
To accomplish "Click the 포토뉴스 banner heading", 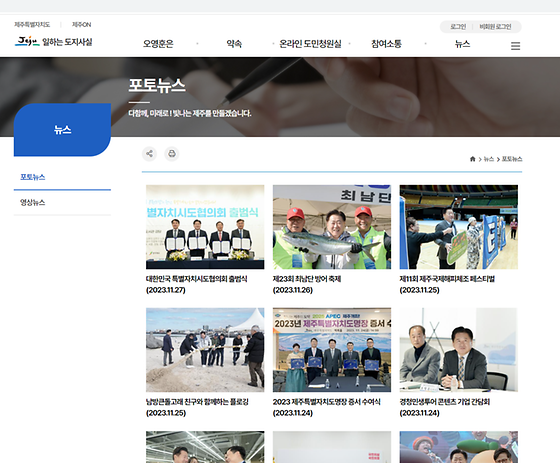I will click(x=157, y=85).
